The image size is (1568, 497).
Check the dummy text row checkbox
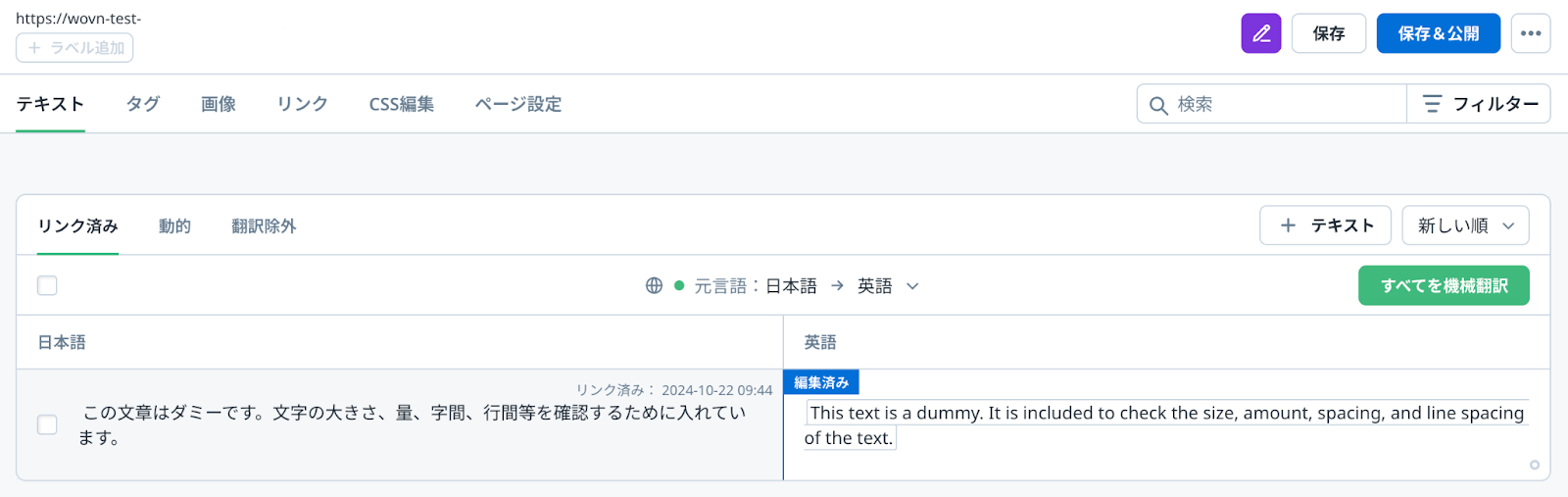[47, 424]
